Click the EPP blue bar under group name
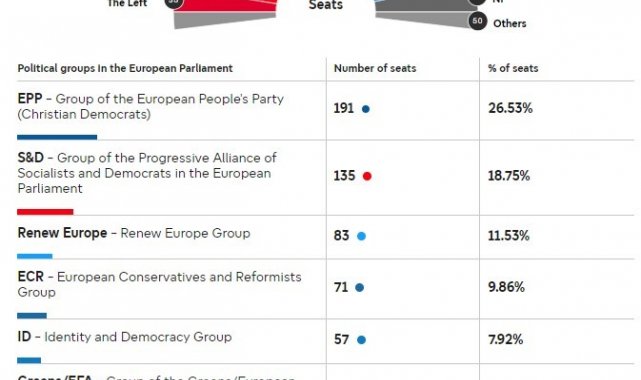The width and height of the screenshot is (641, 380). [57, 137]
